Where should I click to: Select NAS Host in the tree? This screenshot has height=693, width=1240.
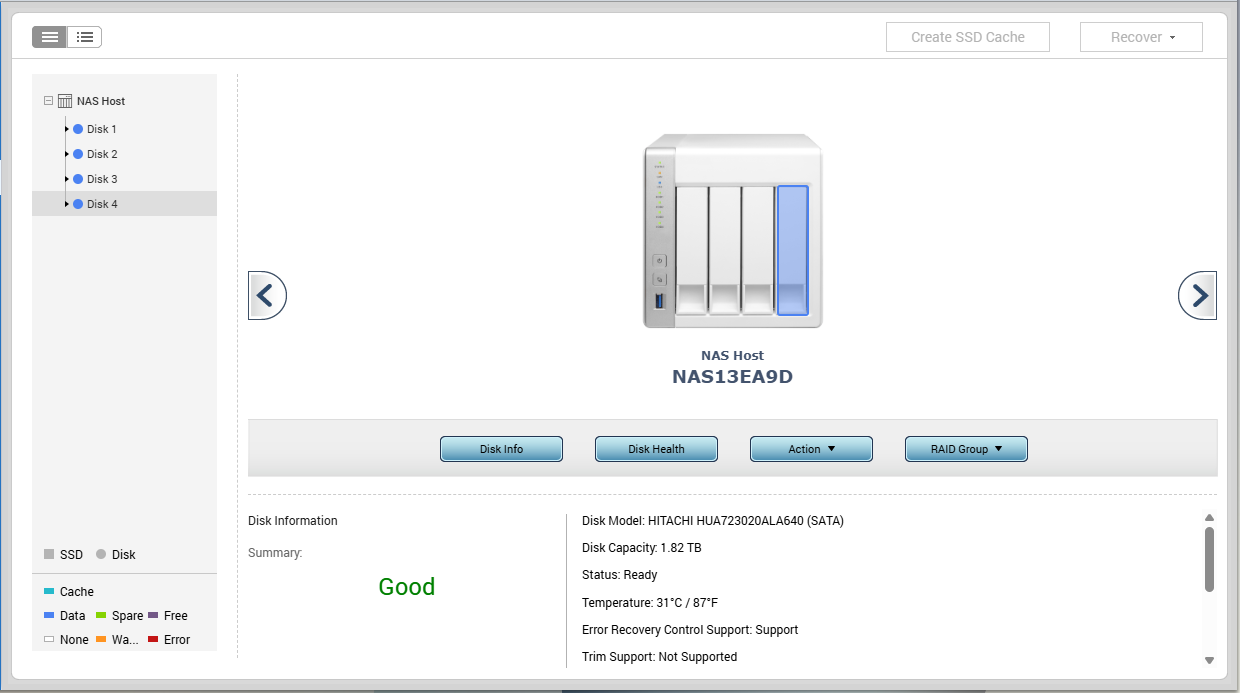point(101,101)
